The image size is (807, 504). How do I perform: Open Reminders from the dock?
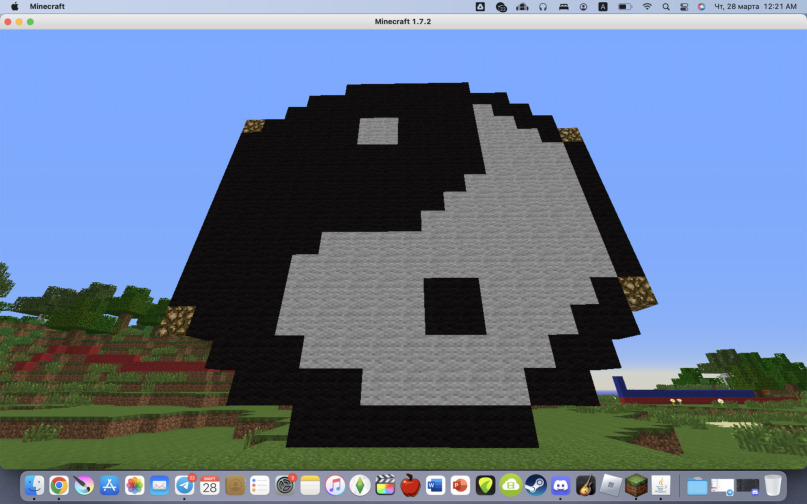260,485
